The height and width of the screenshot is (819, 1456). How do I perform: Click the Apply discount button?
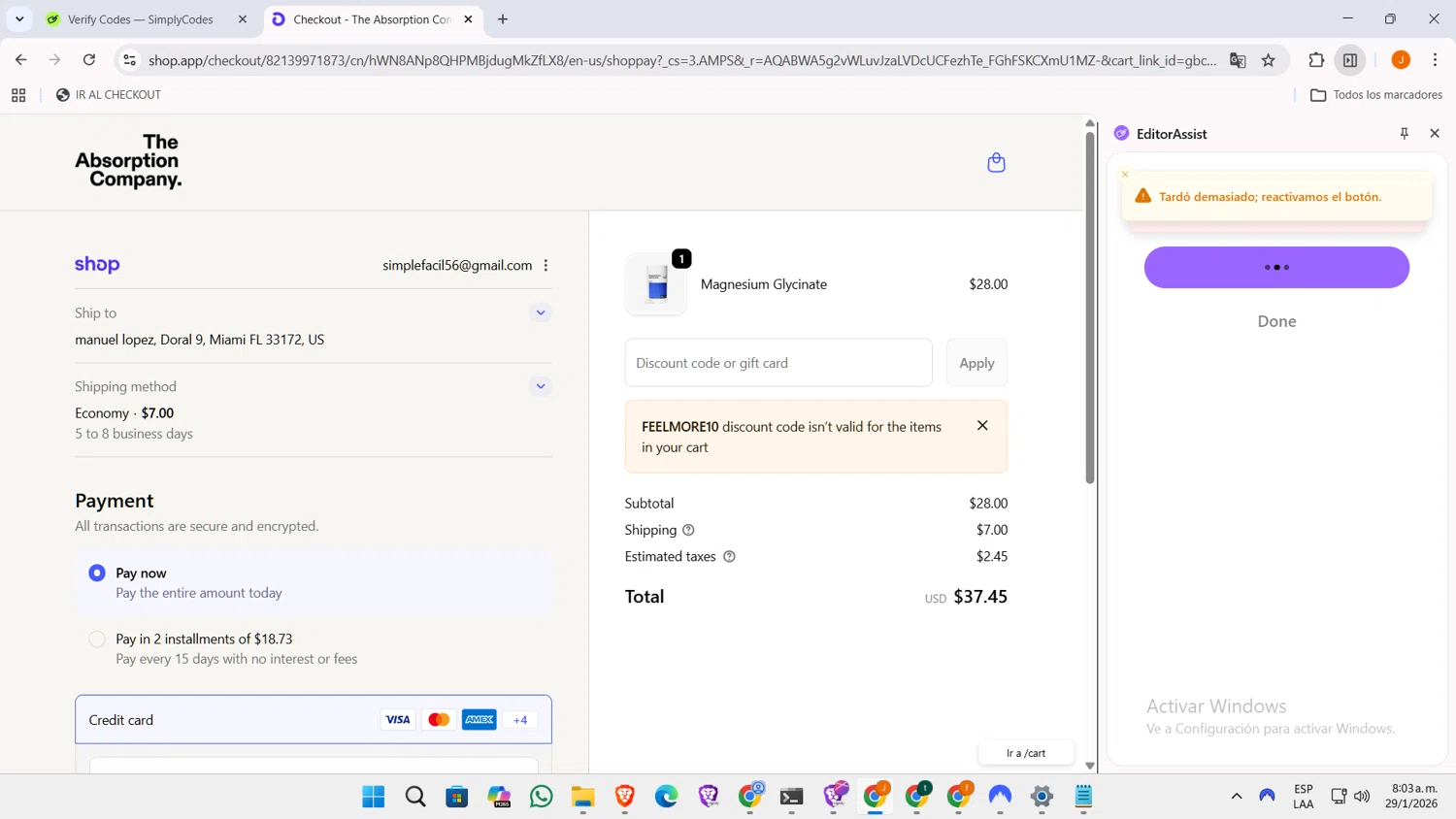pos(976,363)
